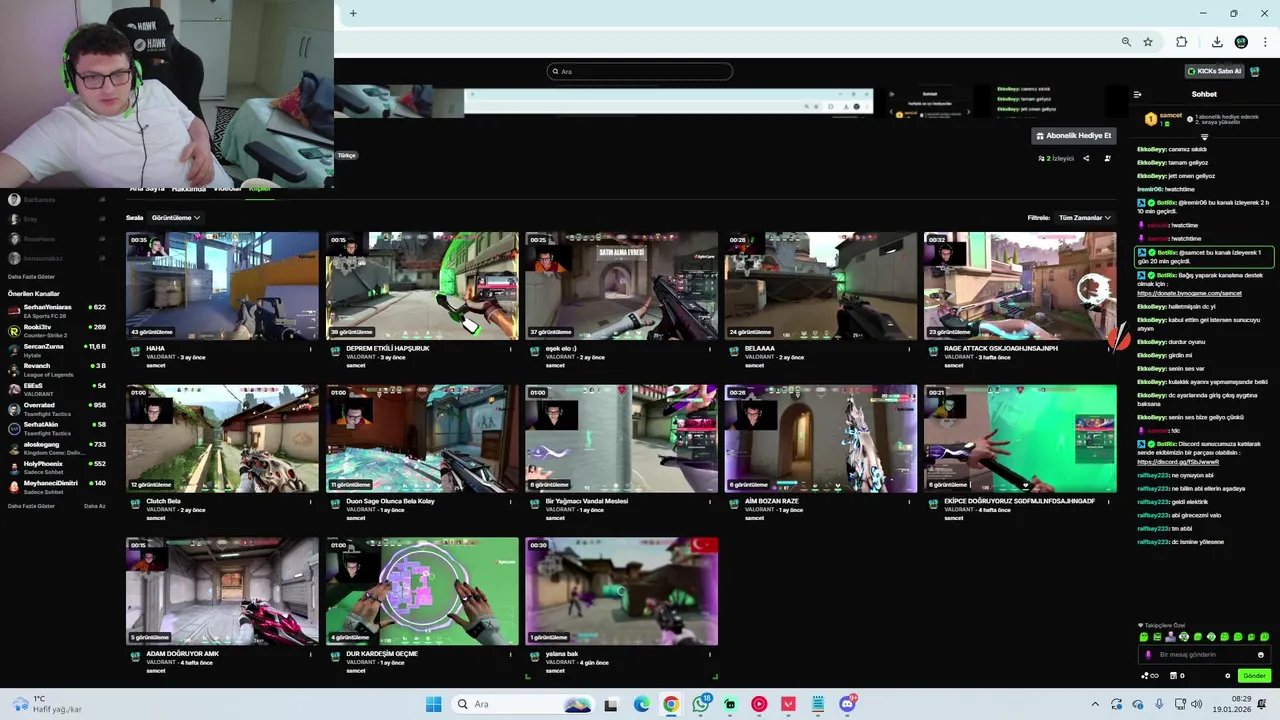Click KICKs Satın Al button
This screenshot has height=720, width=1280.
[1214, 71]
